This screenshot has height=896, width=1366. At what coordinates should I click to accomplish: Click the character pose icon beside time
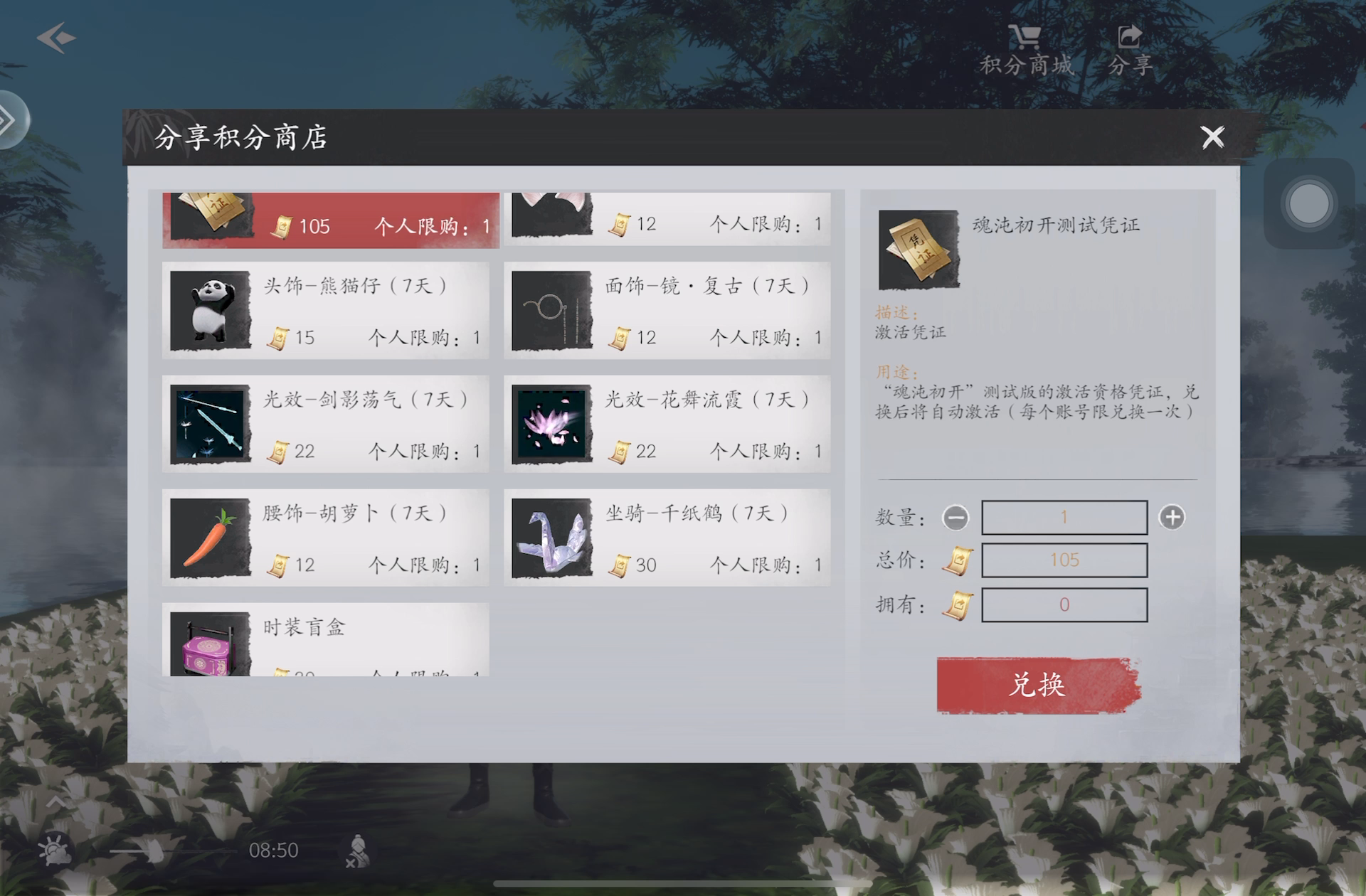[357, 851]
